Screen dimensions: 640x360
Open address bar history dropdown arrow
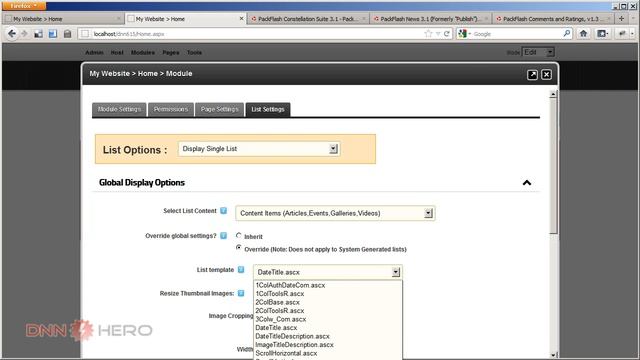[x=438, y=34]
